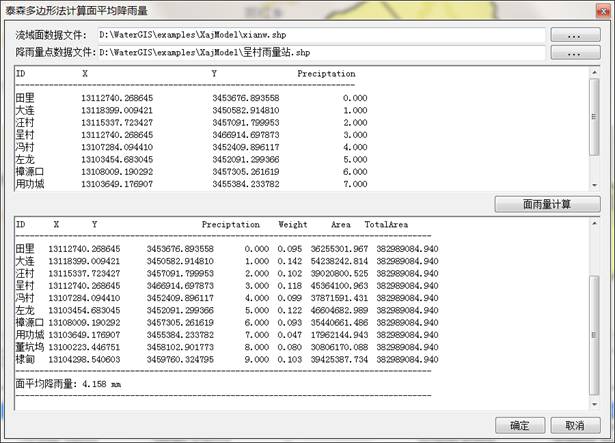Click precipitation value 7.000 in upper list
The height and width of the screenshot is (443, 615).
tap(355, 184)
